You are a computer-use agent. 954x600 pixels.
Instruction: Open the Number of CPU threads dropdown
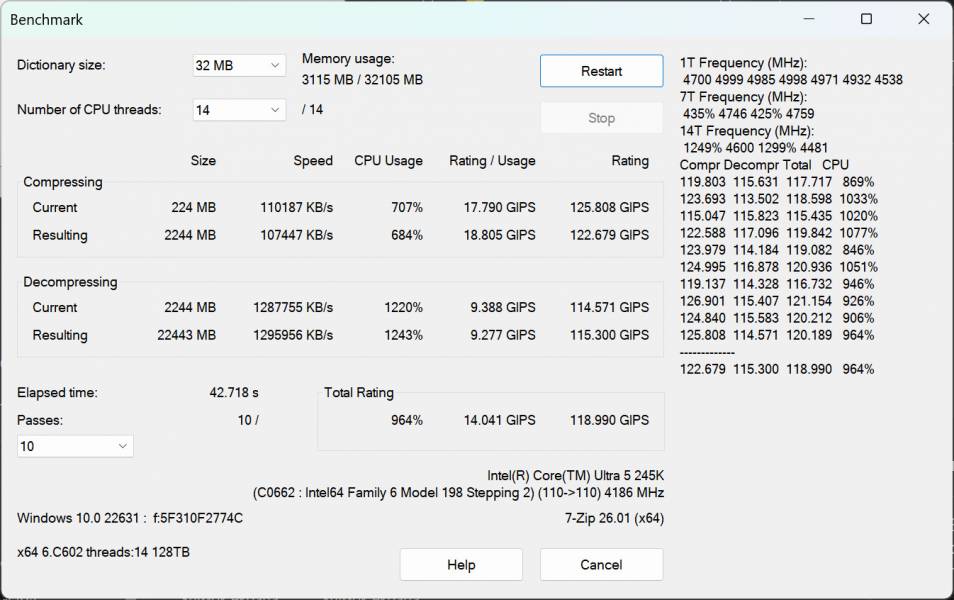click(x=238, y=110)
